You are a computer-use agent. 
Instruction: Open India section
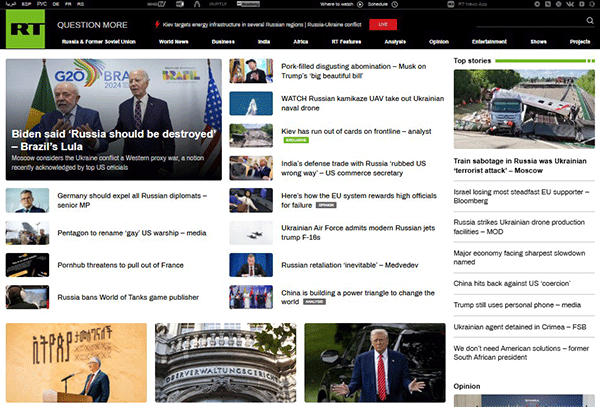tap(264, 42)
